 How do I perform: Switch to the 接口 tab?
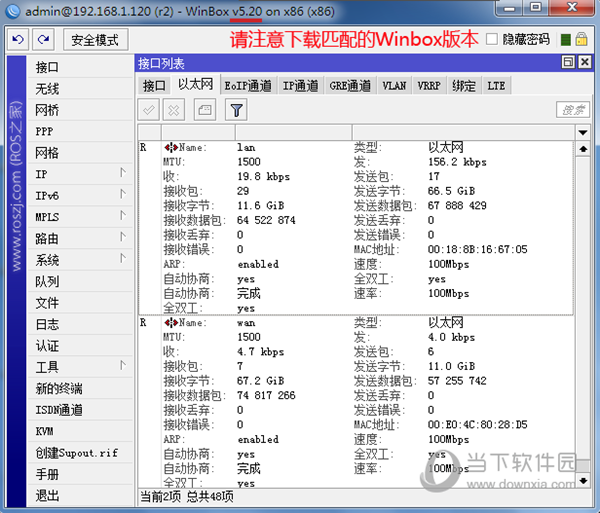[154, 86]
